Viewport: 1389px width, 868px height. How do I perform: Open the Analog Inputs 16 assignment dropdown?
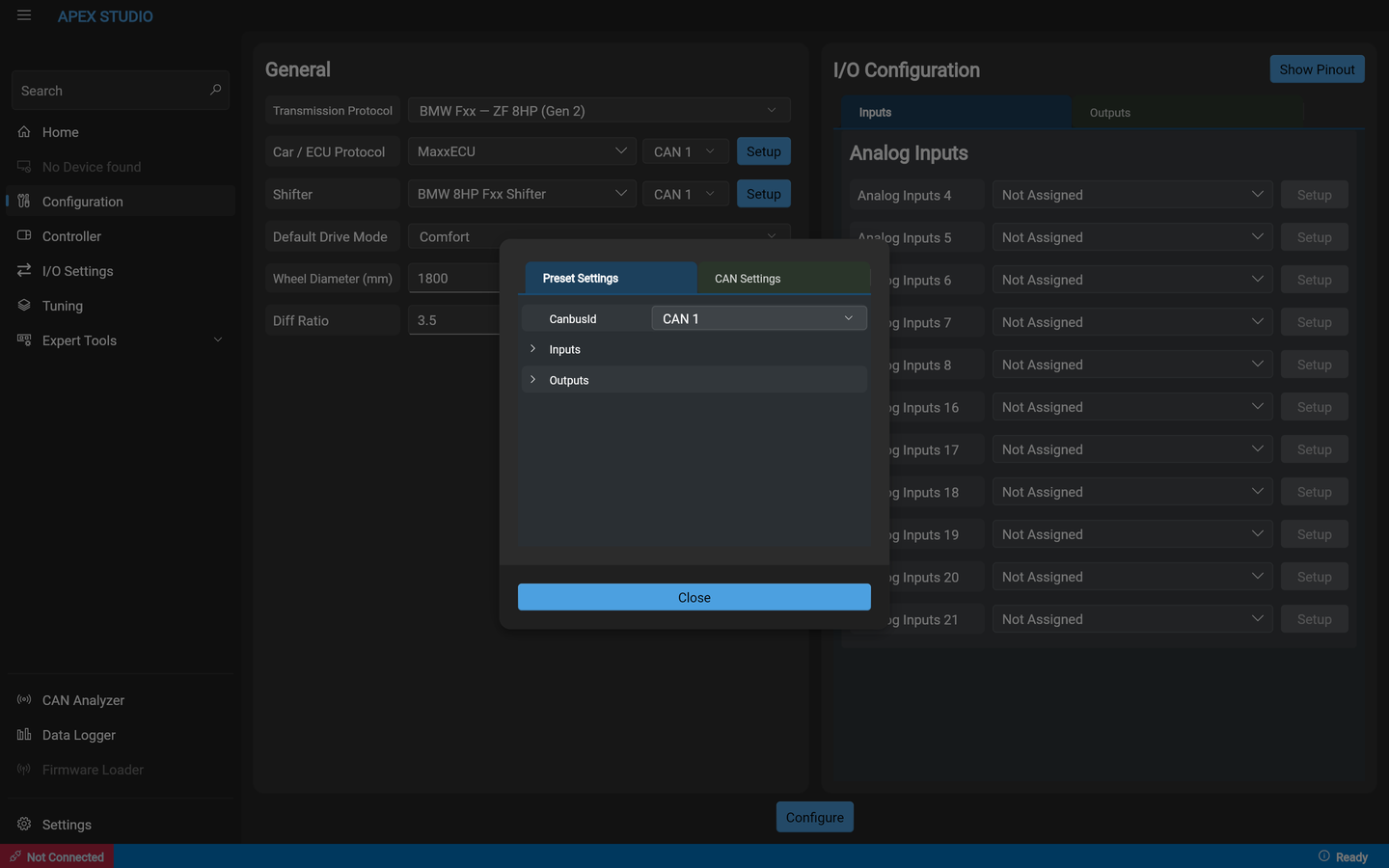coord(1132,407)
